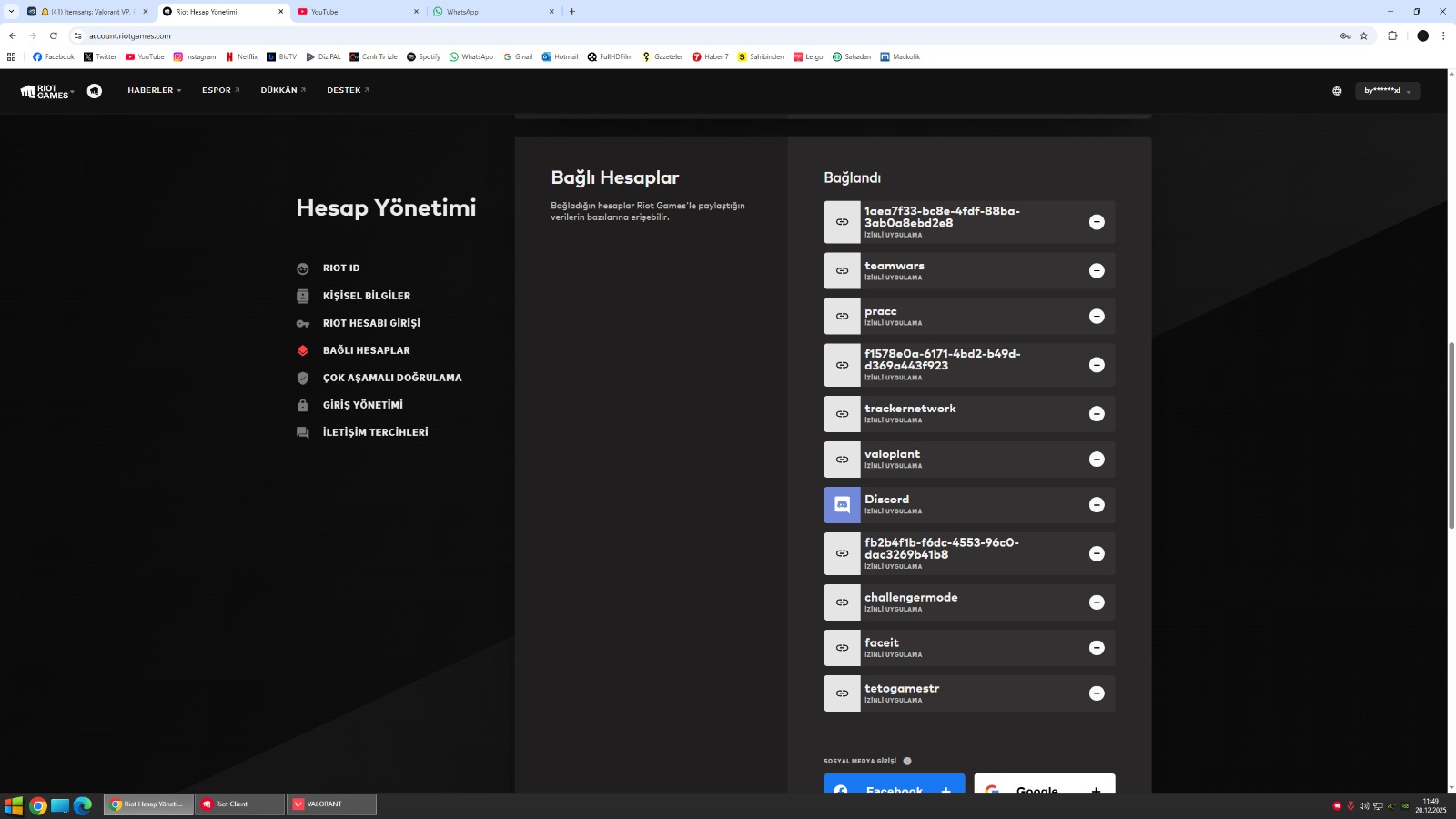Remove the fb2b4f1b connected app
This screenshot has height=819, width=1456.
[x=1097, y=553]
